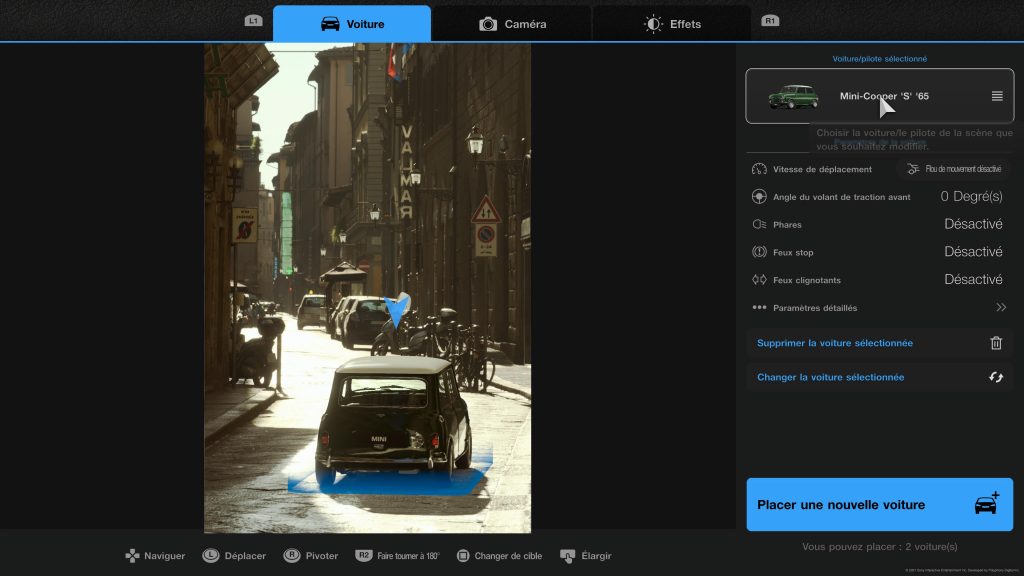Open the Effets tab
This screenshot has width=1024, height=576.
[x=672, y=24]
